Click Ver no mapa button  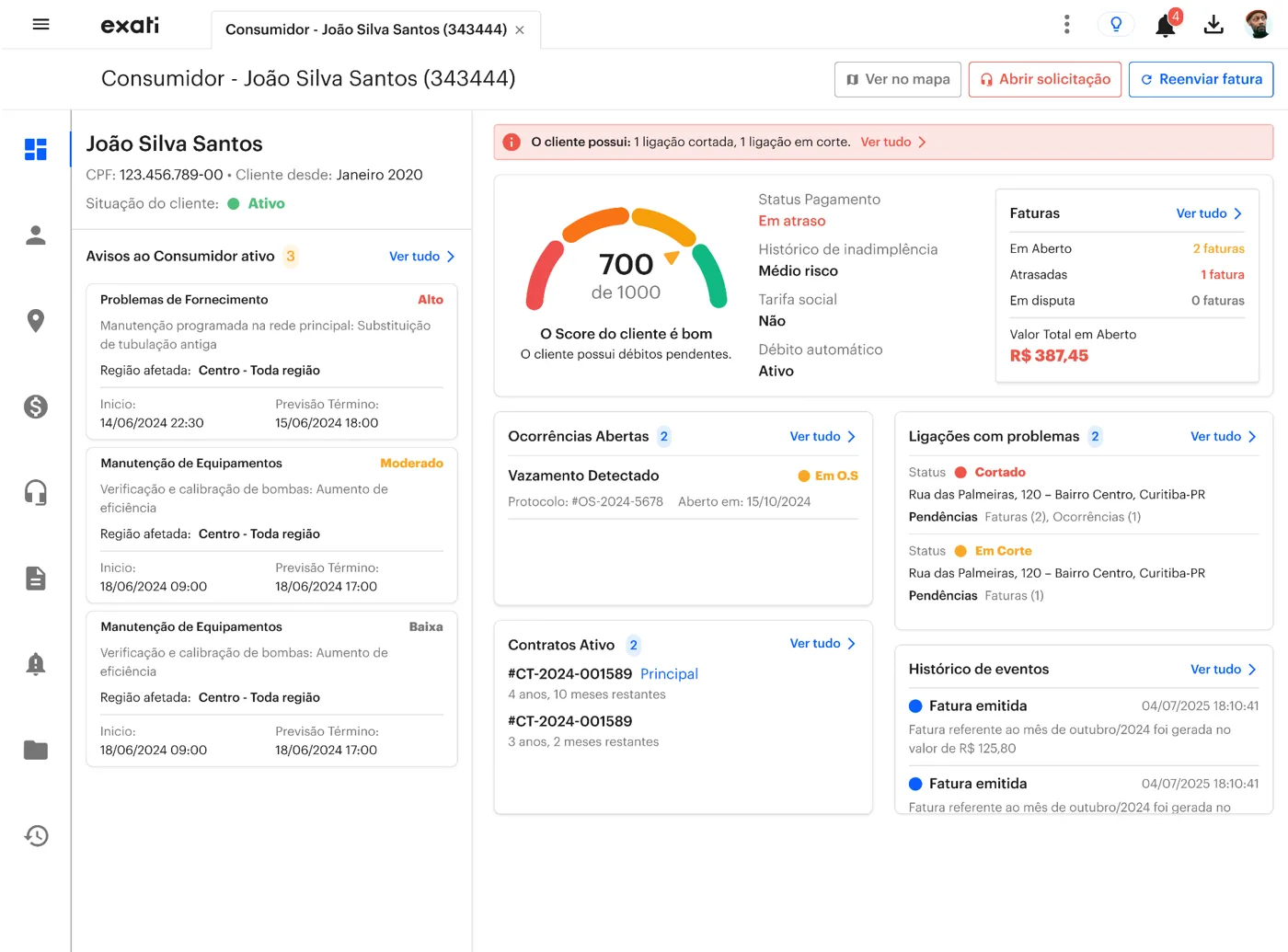[898, 79]
